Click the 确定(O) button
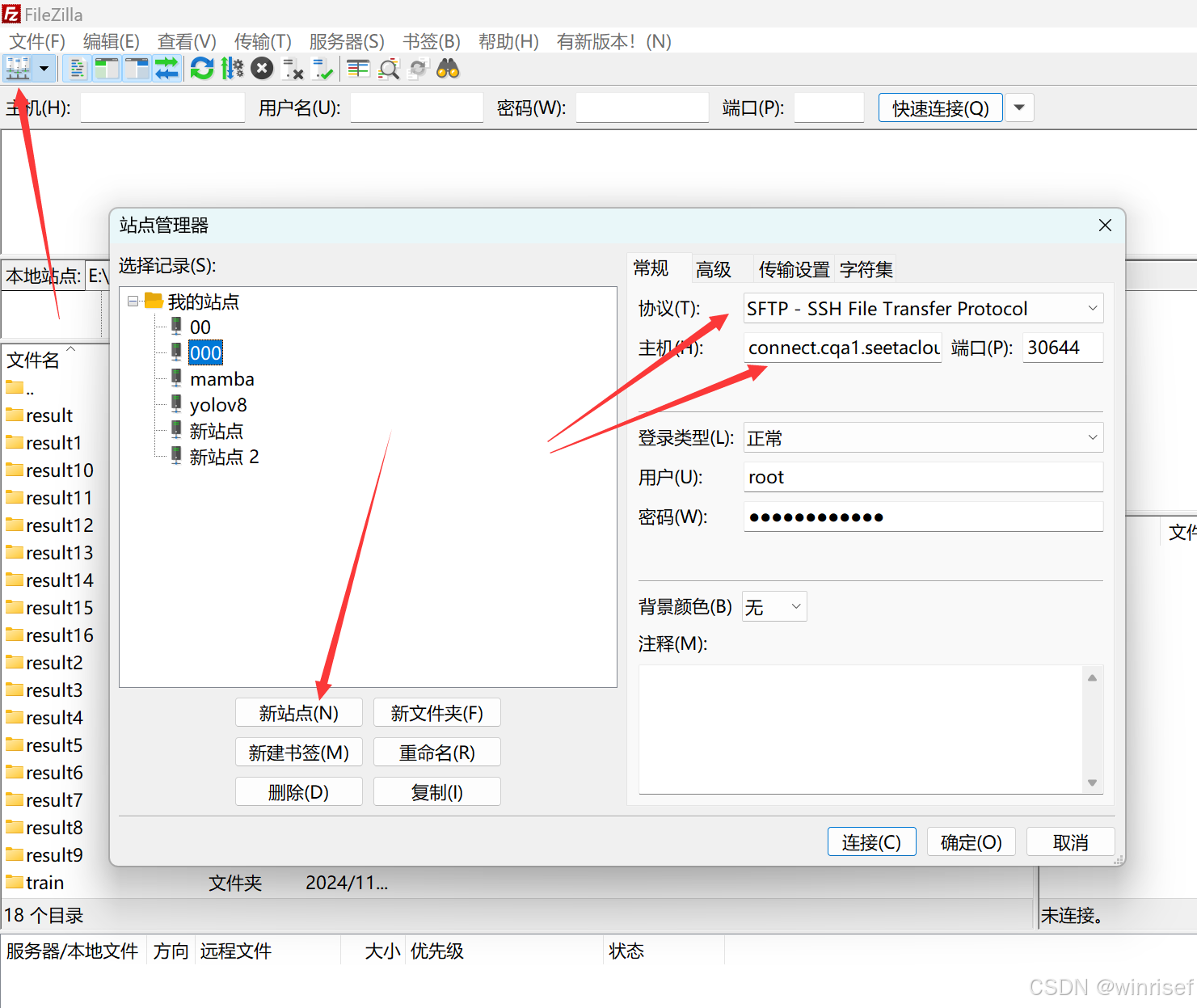Image resolution: width=1197 pixels, height=1008 pixels. 972,842
